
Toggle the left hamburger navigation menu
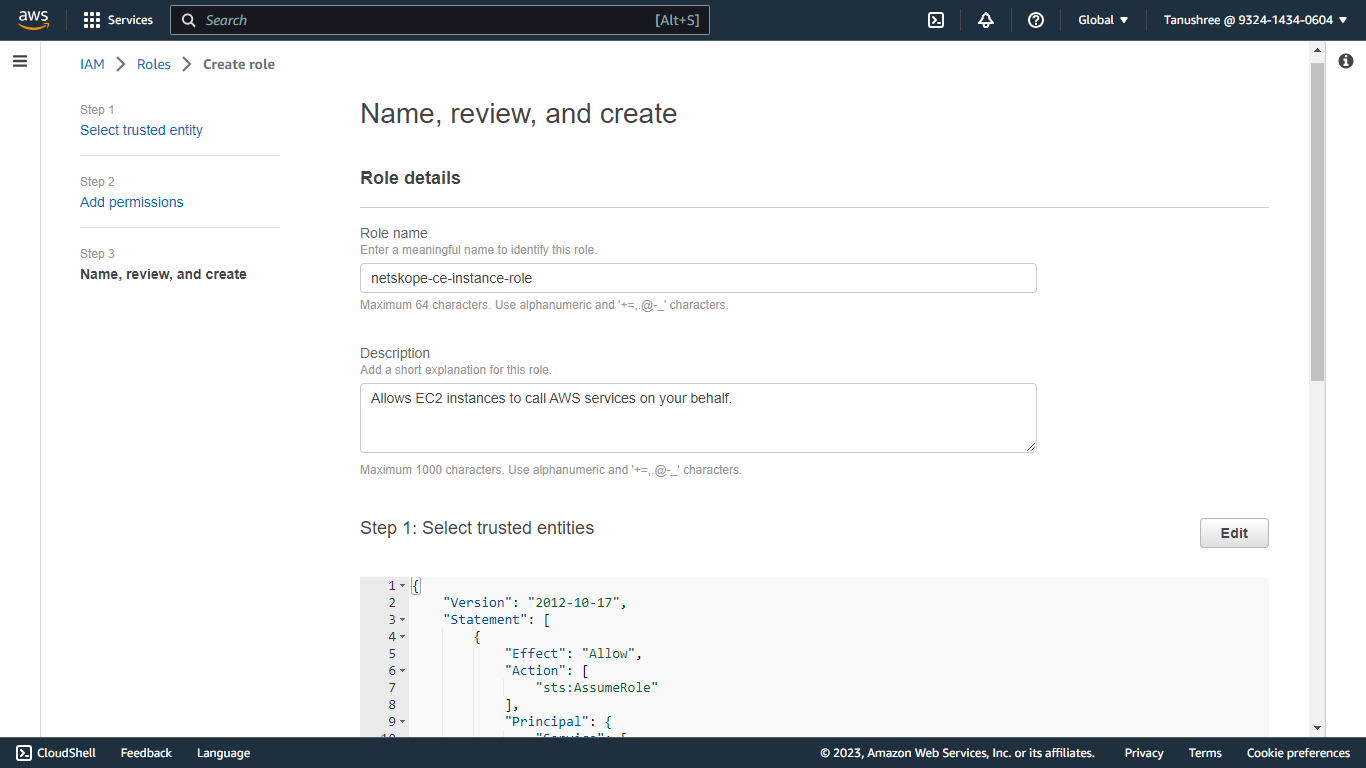[20, 61]
